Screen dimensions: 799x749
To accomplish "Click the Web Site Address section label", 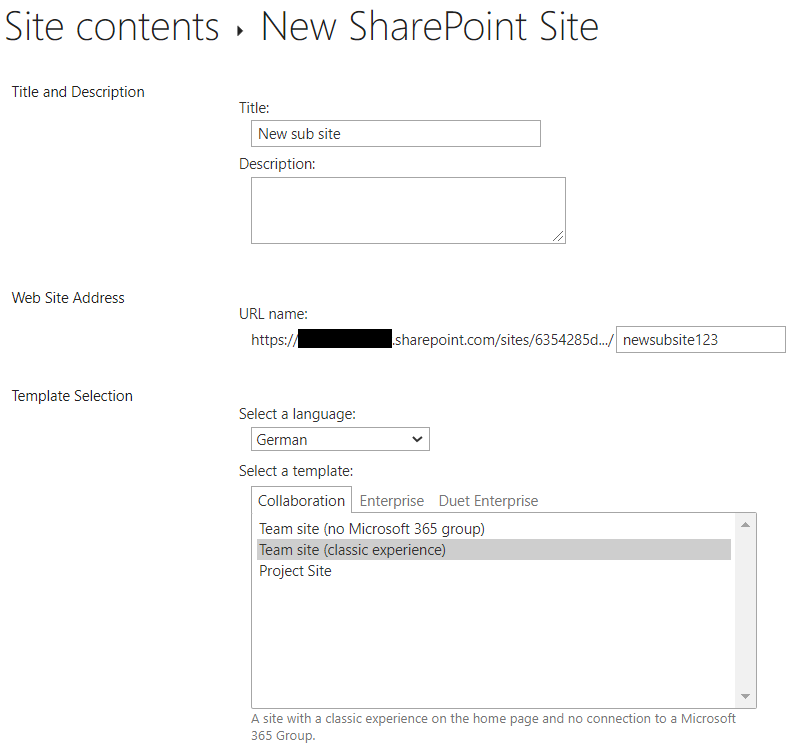I will tap(68, 298).
